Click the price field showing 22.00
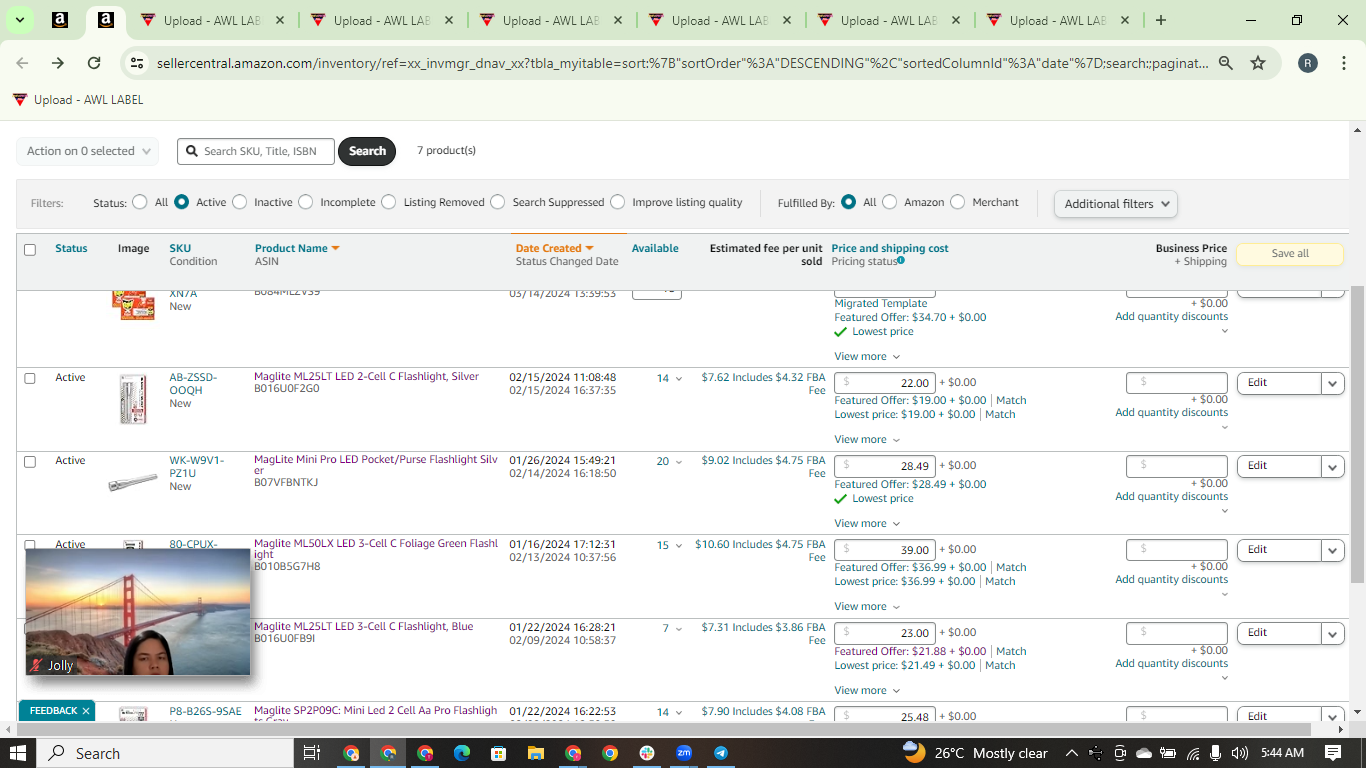 click(x=884, y=383)
